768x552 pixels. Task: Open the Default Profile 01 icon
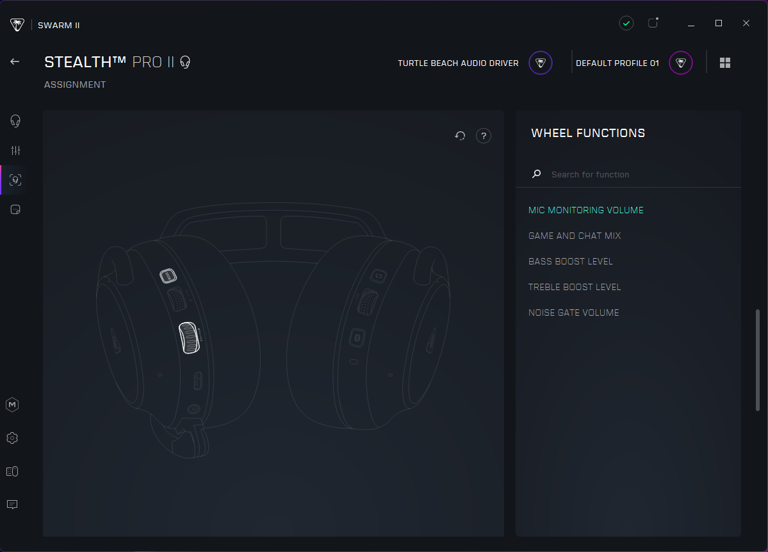coord(680,63)
